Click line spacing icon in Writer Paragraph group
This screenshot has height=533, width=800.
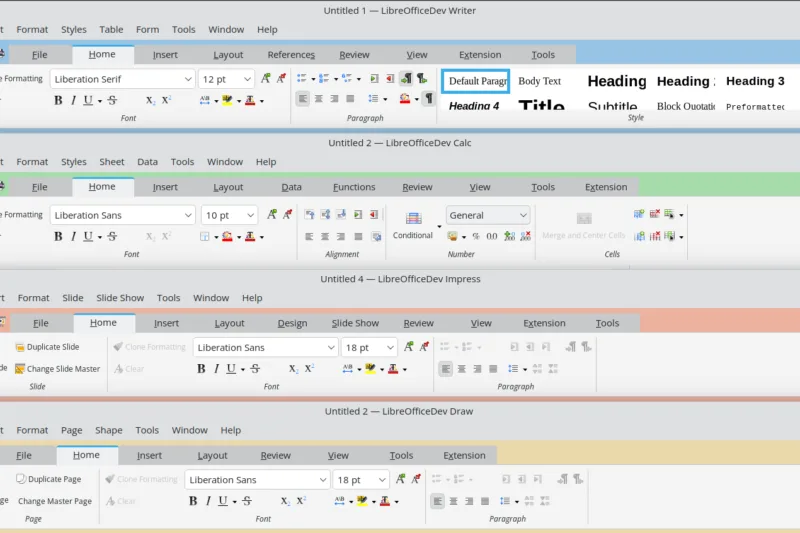(373, 98)
